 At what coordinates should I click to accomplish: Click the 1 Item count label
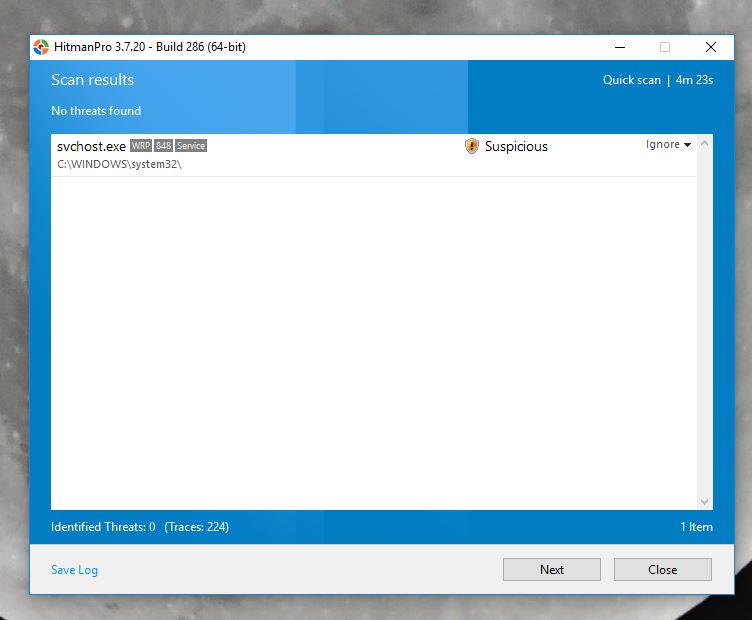click(696, 526)
